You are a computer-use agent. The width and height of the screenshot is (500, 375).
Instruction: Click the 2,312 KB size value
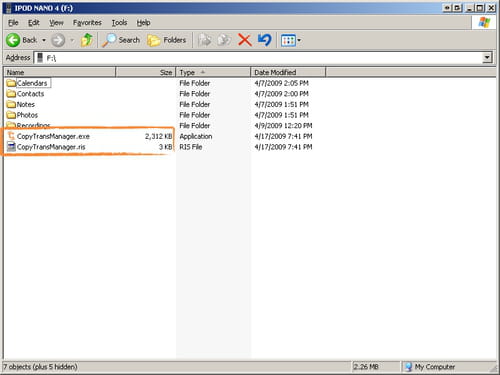click(158, 136)
